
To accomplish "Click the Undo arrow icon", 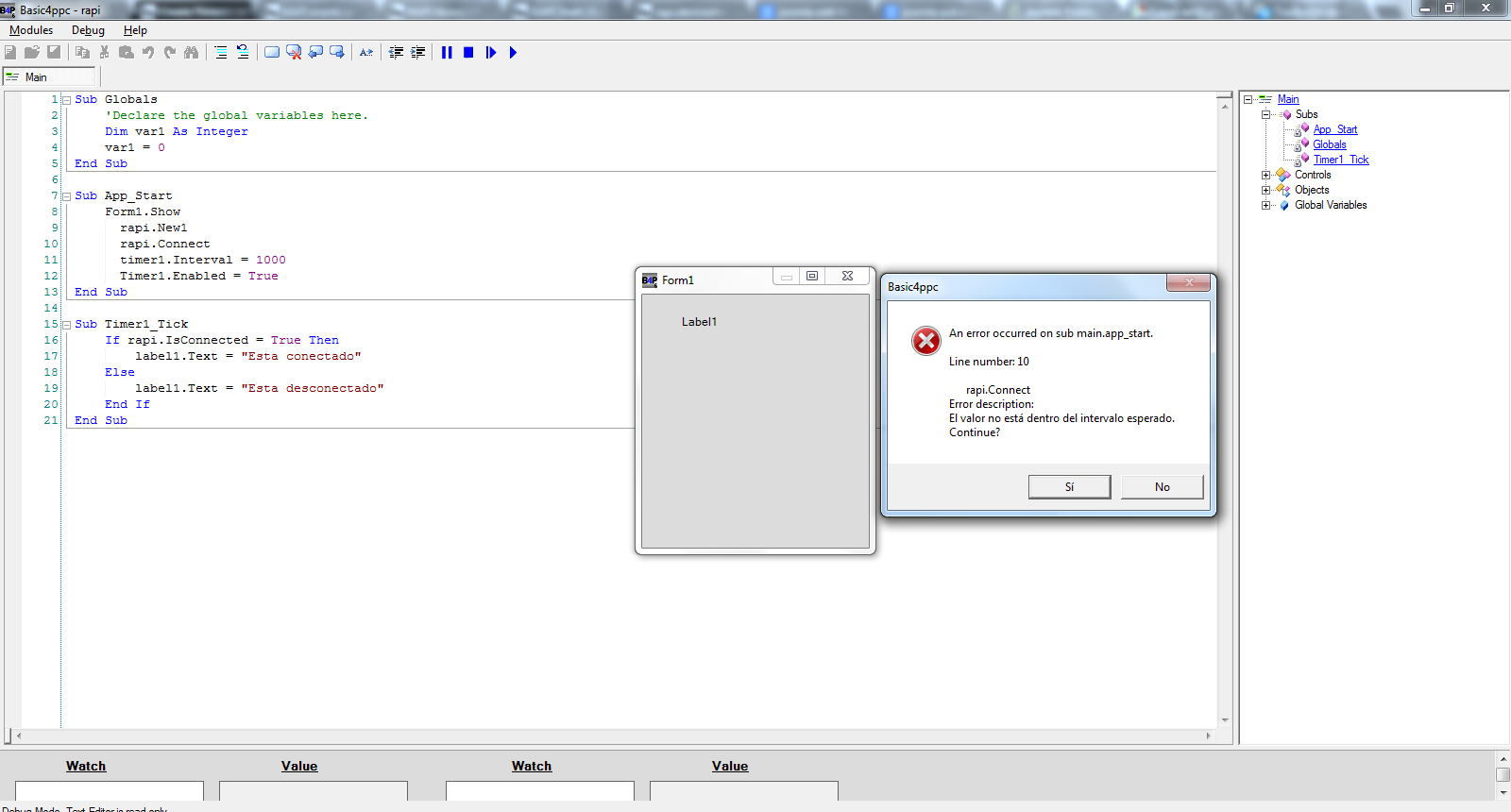I will (148, 53).
